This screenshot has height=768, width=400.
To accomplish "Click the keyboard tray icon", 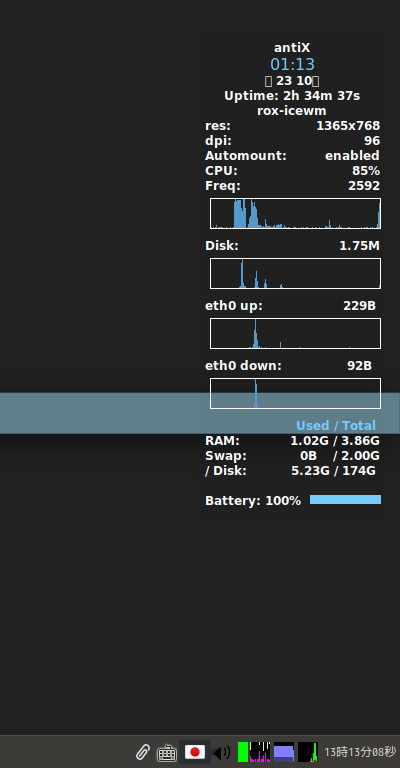I will tap(166, 752).
